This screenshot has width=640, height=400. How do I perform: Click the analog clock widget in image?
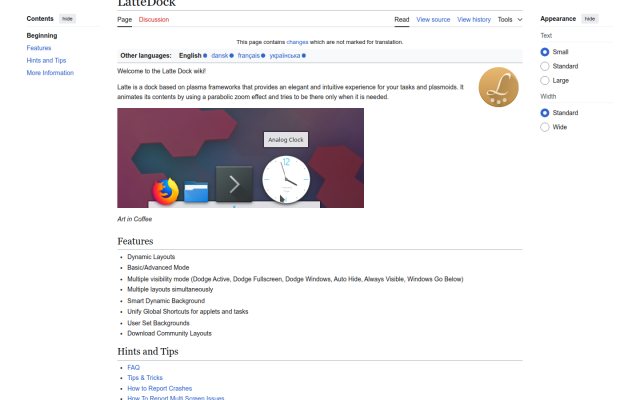tap(286, 179)
